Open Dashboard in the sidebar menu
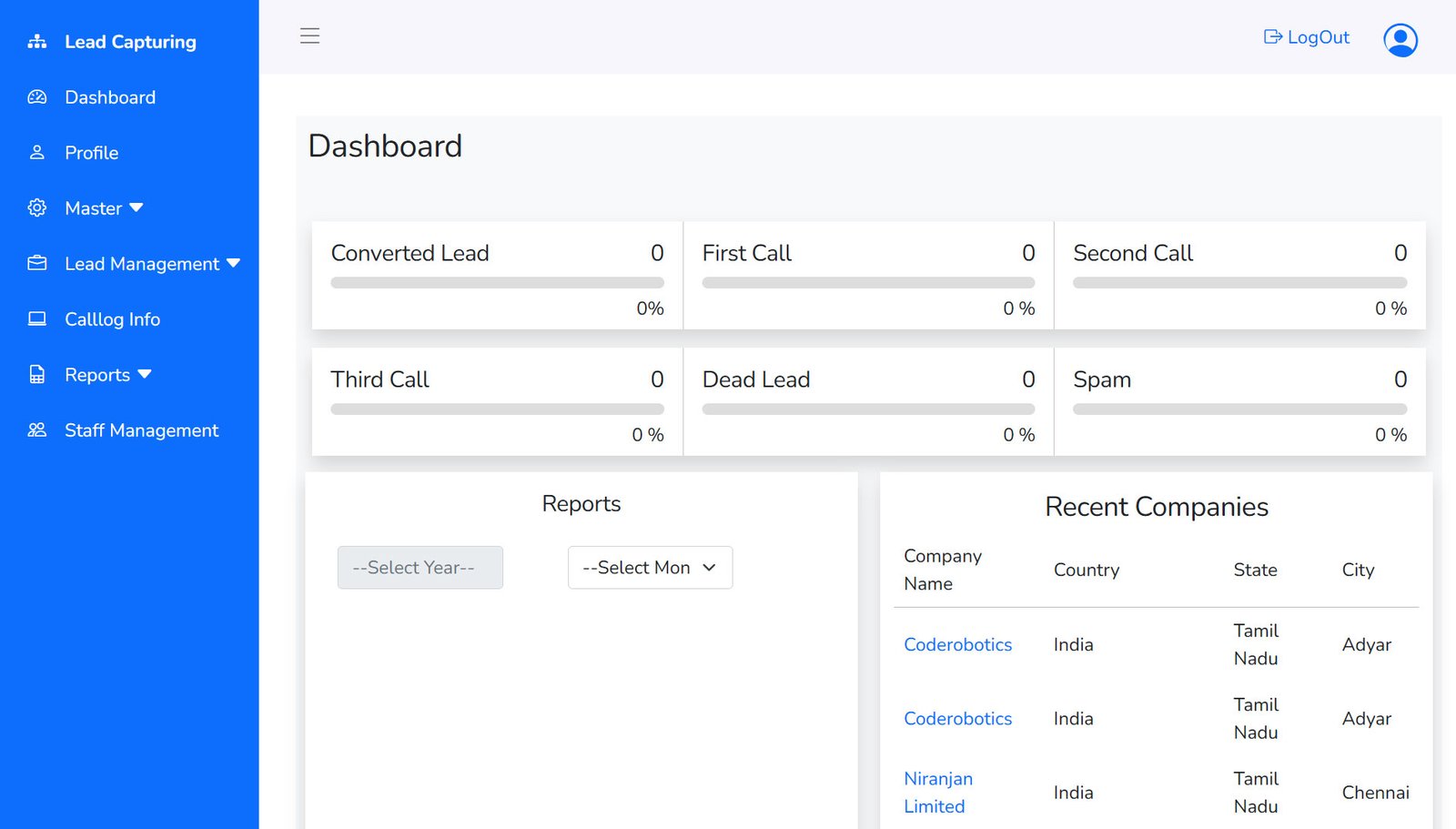Viewport: 1456px width, 829px height. coord(110,97)
